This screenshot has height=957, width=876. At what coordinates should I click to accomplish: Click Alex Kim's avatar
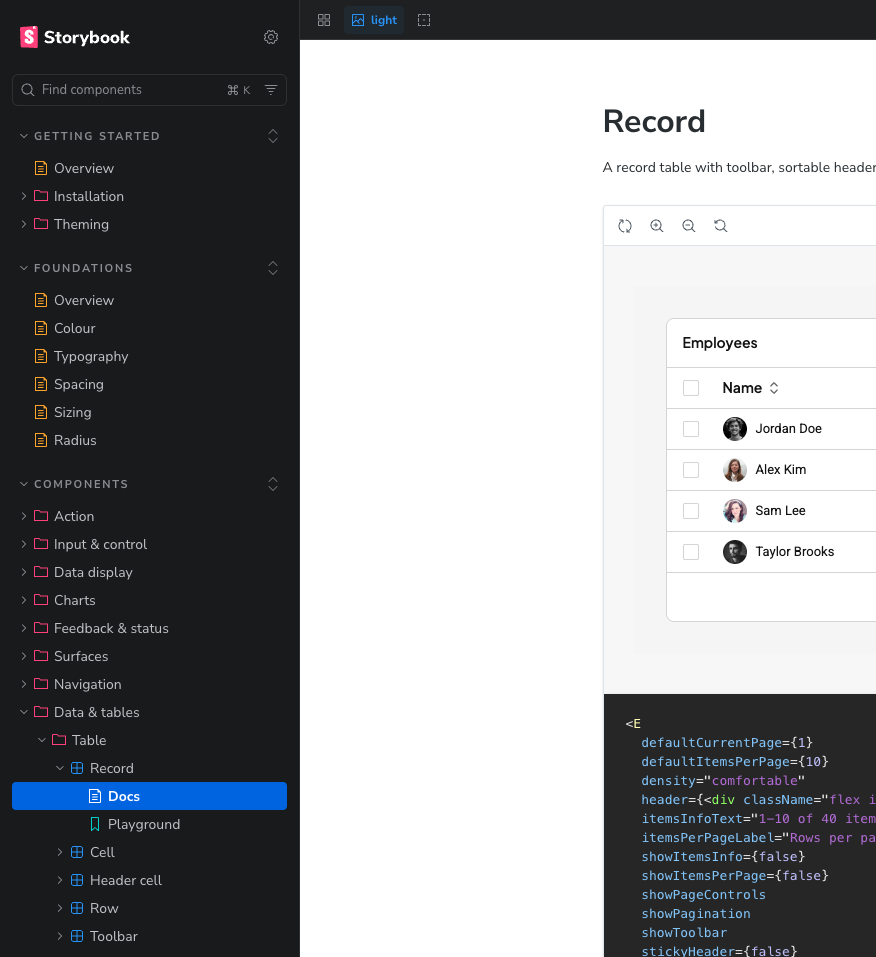(x=735, y=470)
